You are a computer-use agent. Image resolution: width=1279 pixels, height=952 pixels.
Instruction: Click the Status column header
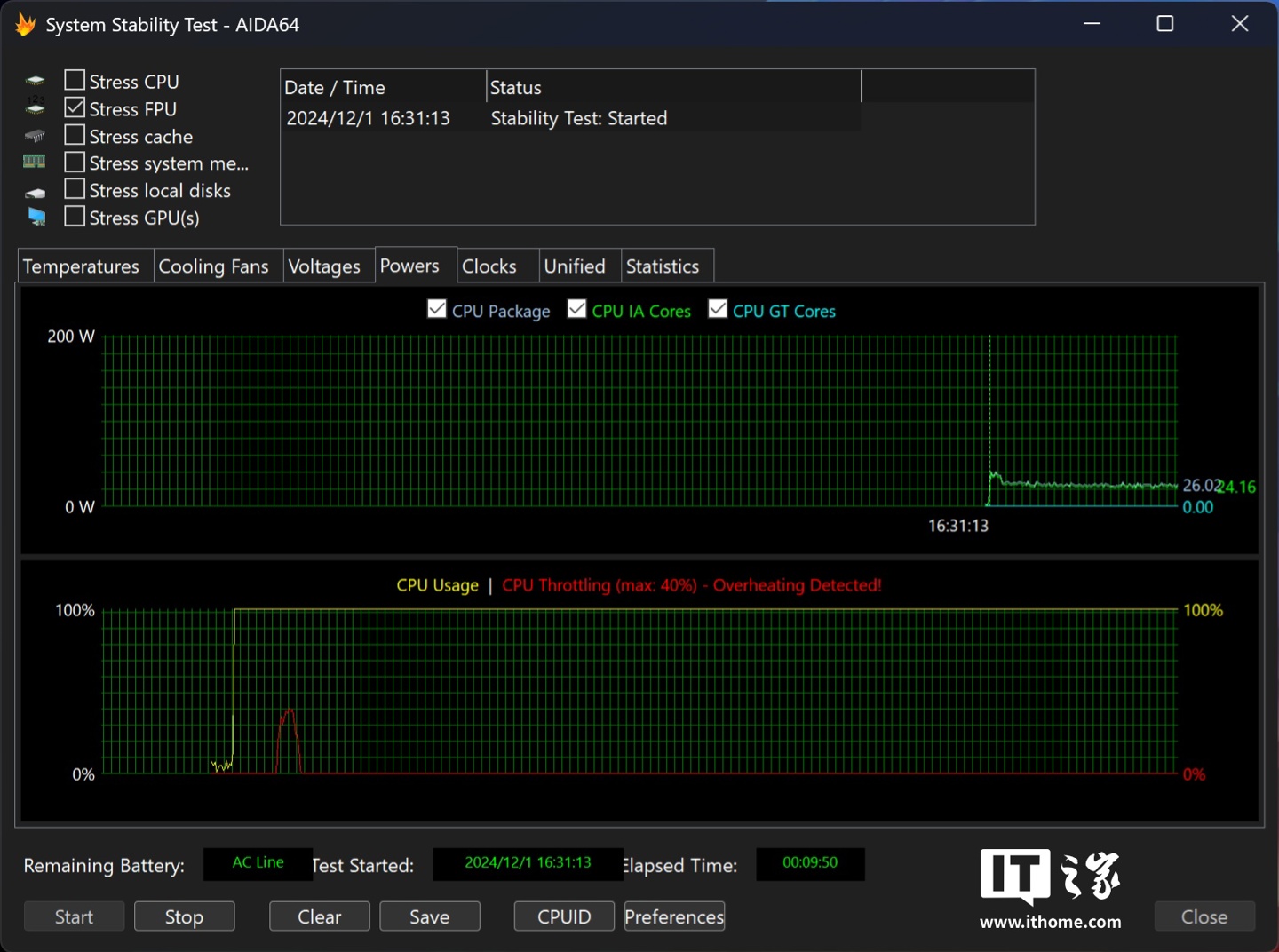pos(674,87)
